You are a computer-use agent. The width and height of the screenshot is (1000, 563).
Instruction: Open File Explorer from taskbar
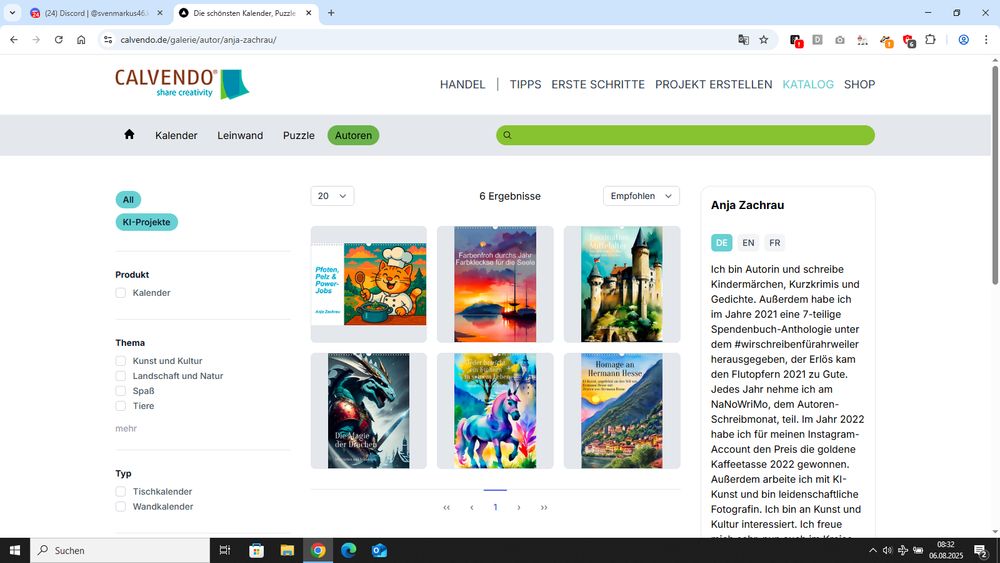287,550
